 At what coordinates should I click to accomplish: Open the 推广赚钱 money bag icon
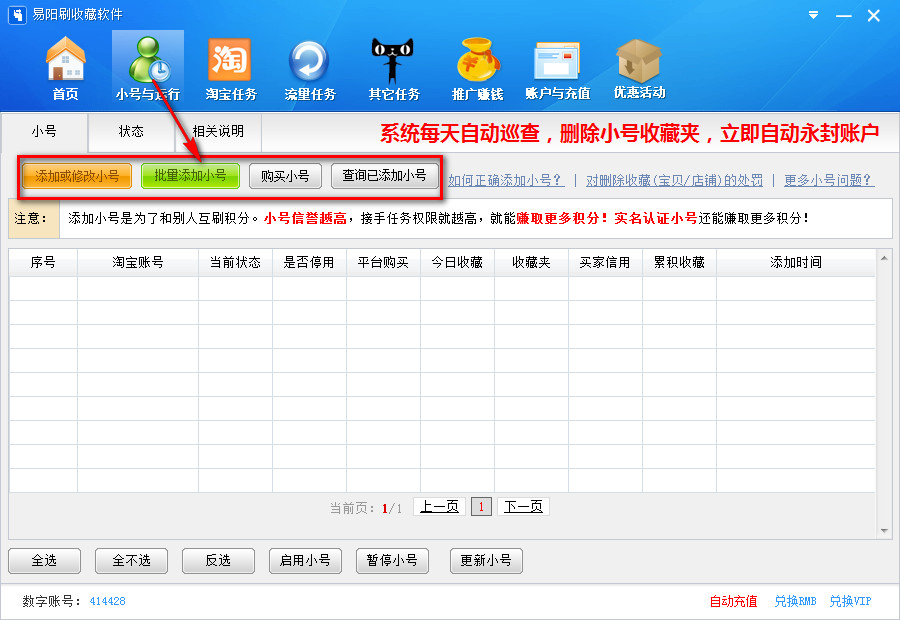[477, 68]
